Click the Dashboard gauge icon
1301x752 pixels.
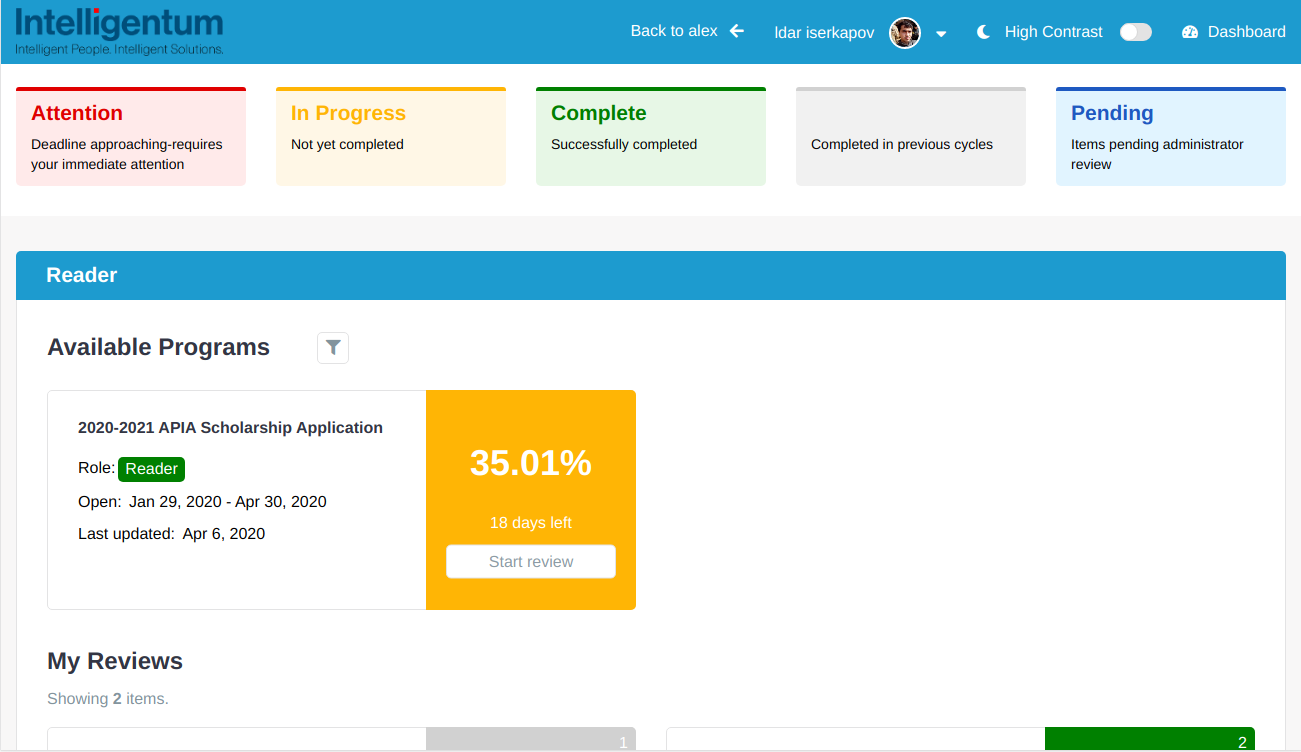pyautogui.click(x=1190, y=32)
